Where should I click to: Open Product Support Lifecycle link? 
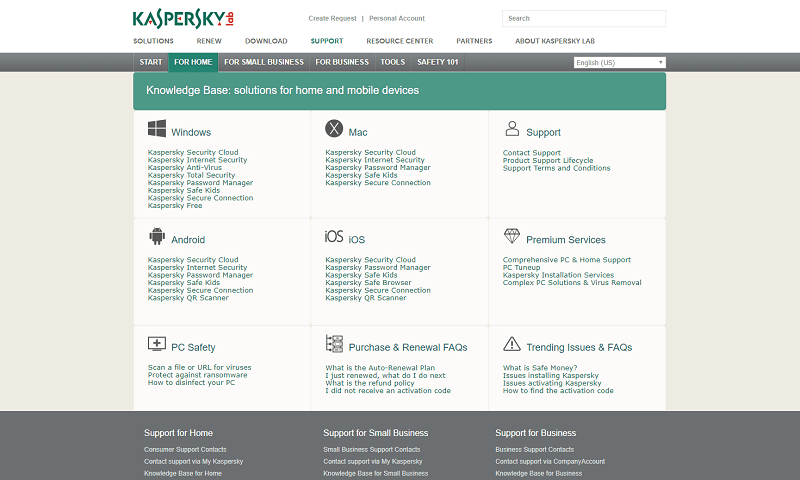(548, 160)
